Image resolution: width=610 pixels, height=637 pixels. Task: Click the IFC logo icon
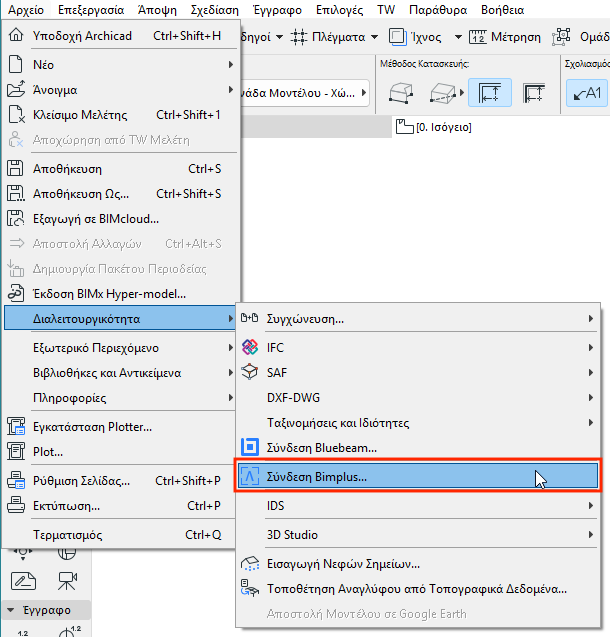(x=250, y=347)
